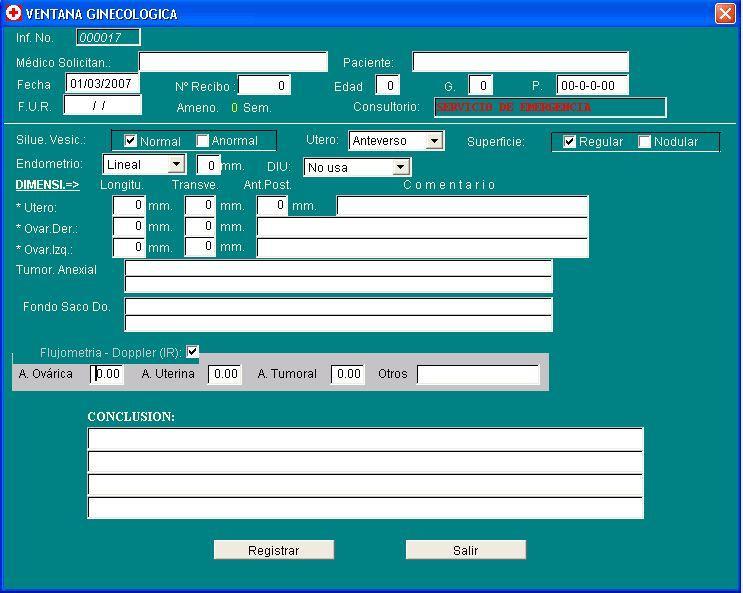The image size is (743, 593).
Task: Click the red cross window icon
Action: (x=13, y=13)
